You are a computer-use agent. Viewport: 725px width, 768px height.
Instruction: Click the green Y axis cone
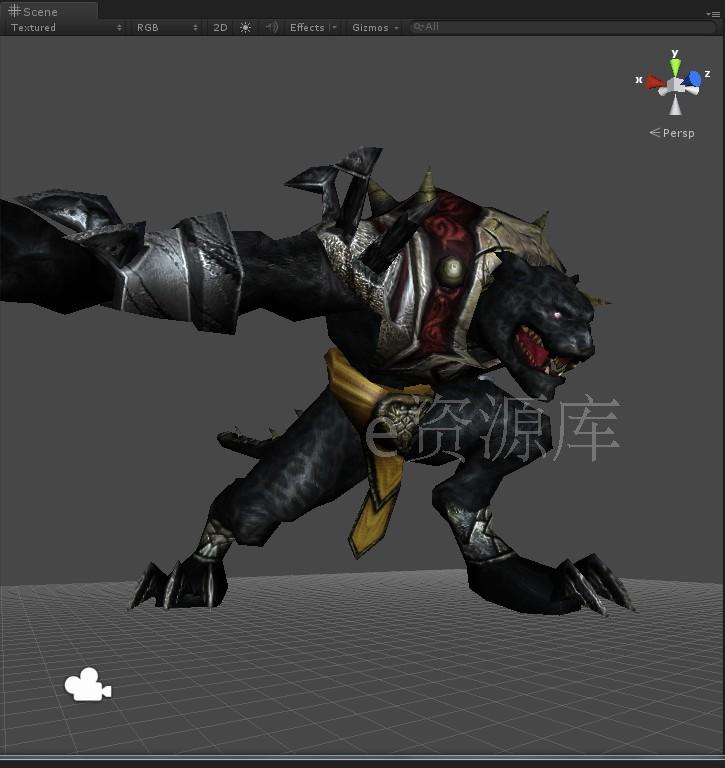(676, 67)
